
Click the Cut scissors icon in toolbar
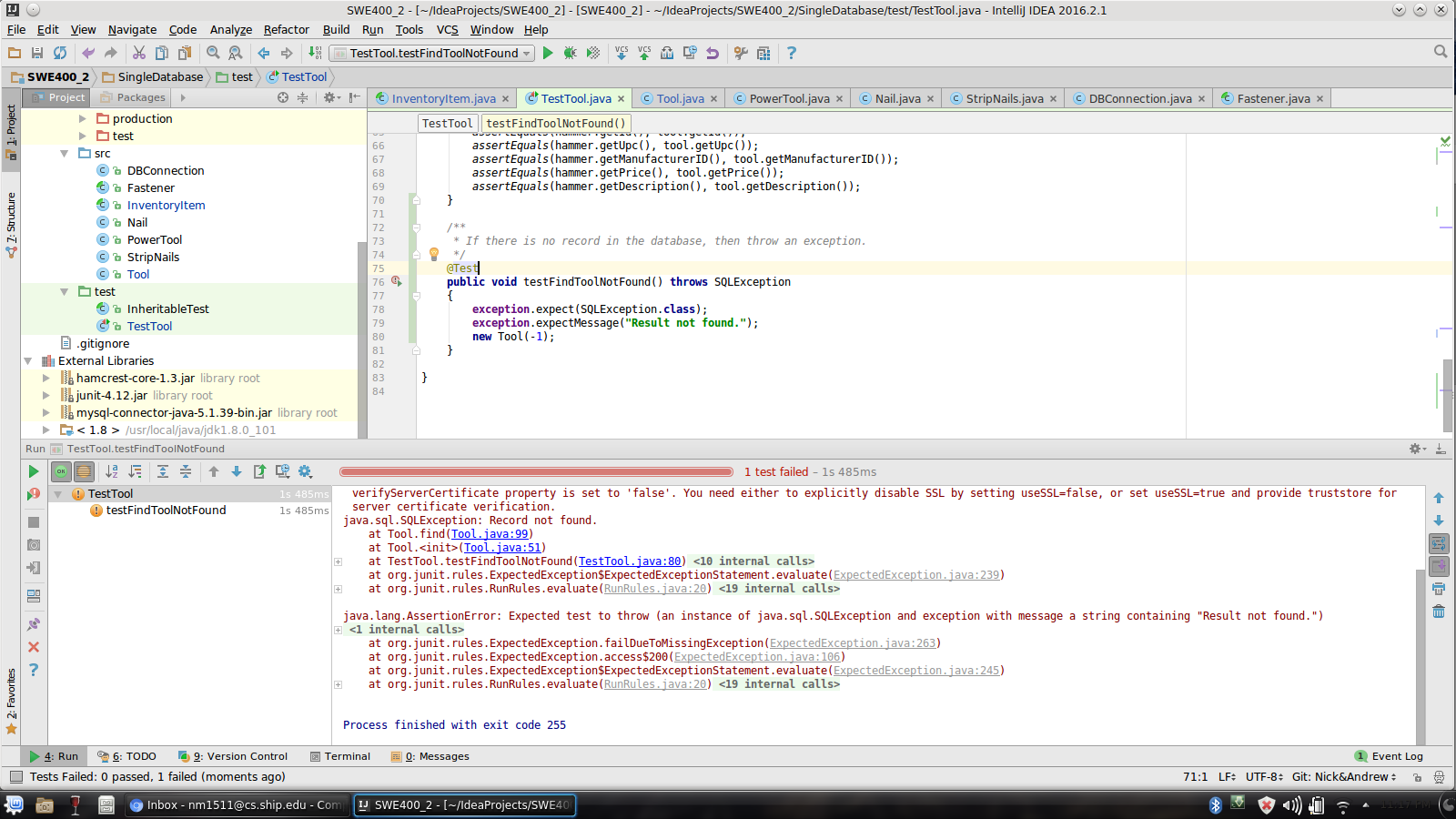[x=139, y=53]
